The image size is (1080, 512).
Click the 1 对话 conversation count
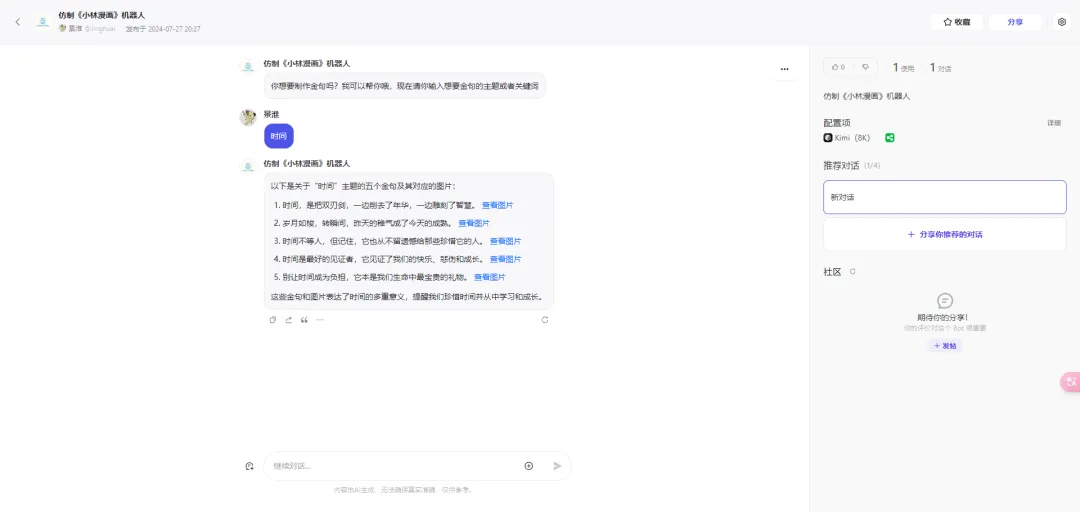(x=941, y=68)
